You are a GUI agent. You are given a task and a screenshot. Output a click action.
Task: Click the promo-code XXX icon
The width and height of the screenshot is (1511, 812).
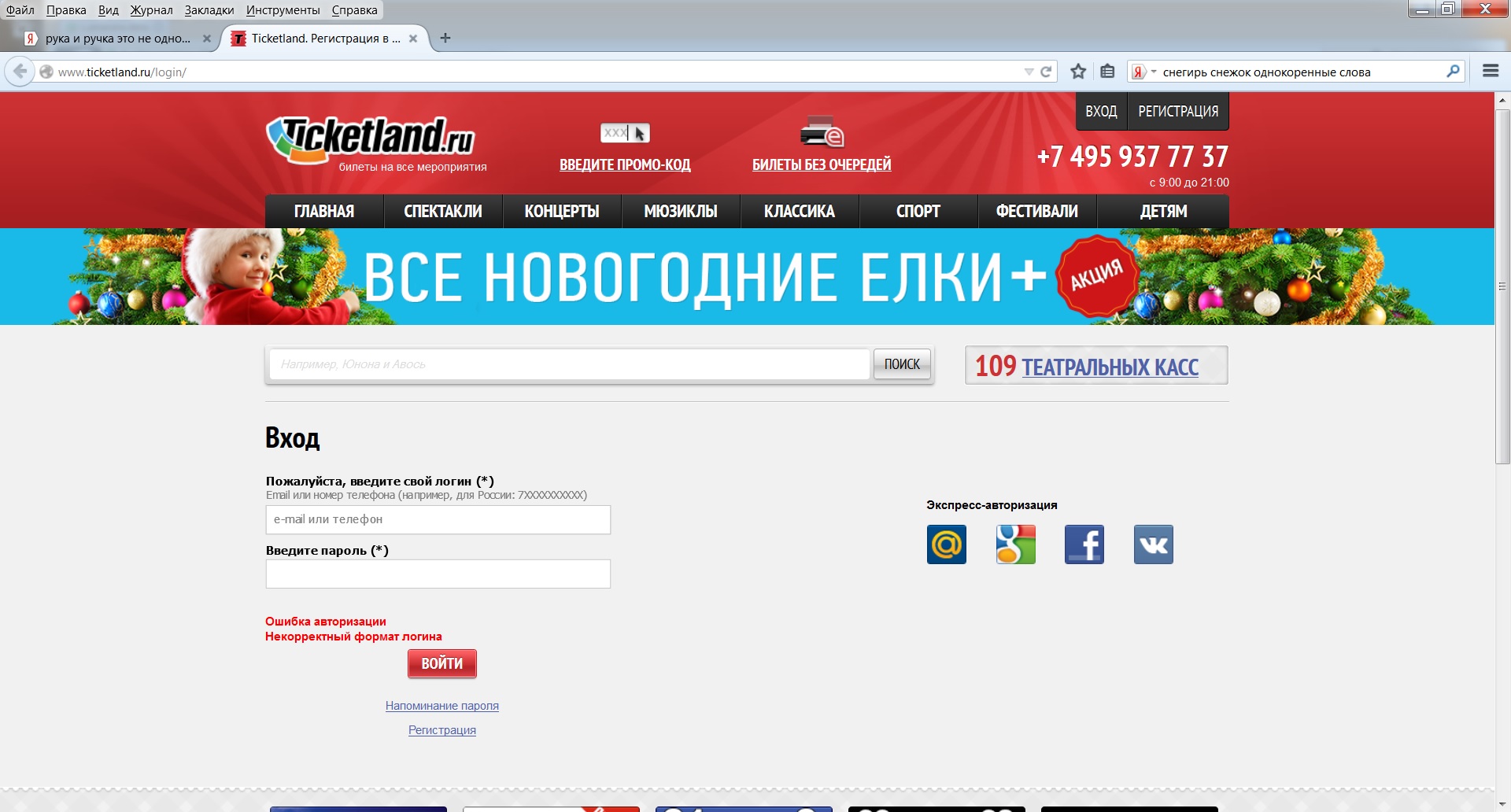(x=625, y=133)
